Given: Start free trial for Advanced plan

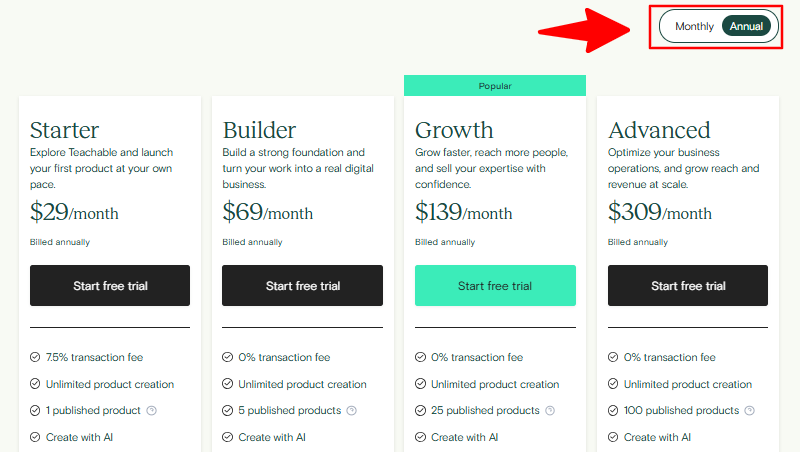Looking at the screenshot, I should pos(688,286).
